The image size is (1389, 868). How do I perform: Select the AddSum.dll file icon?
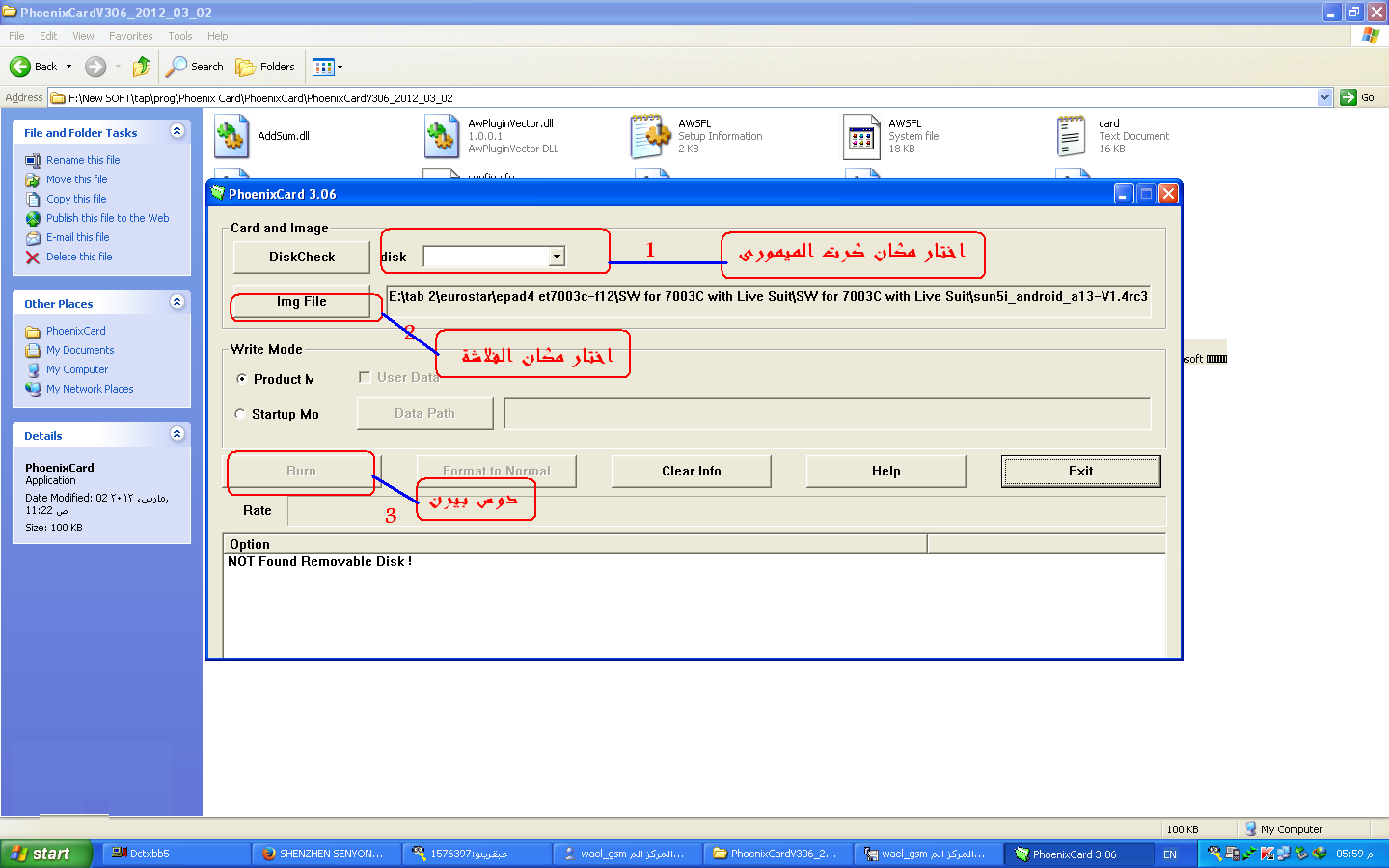point(231,136)
